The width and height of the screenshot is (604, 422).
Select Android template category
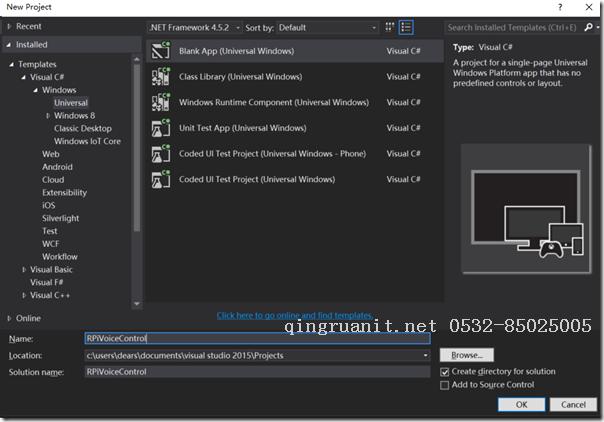click(57, 167)
